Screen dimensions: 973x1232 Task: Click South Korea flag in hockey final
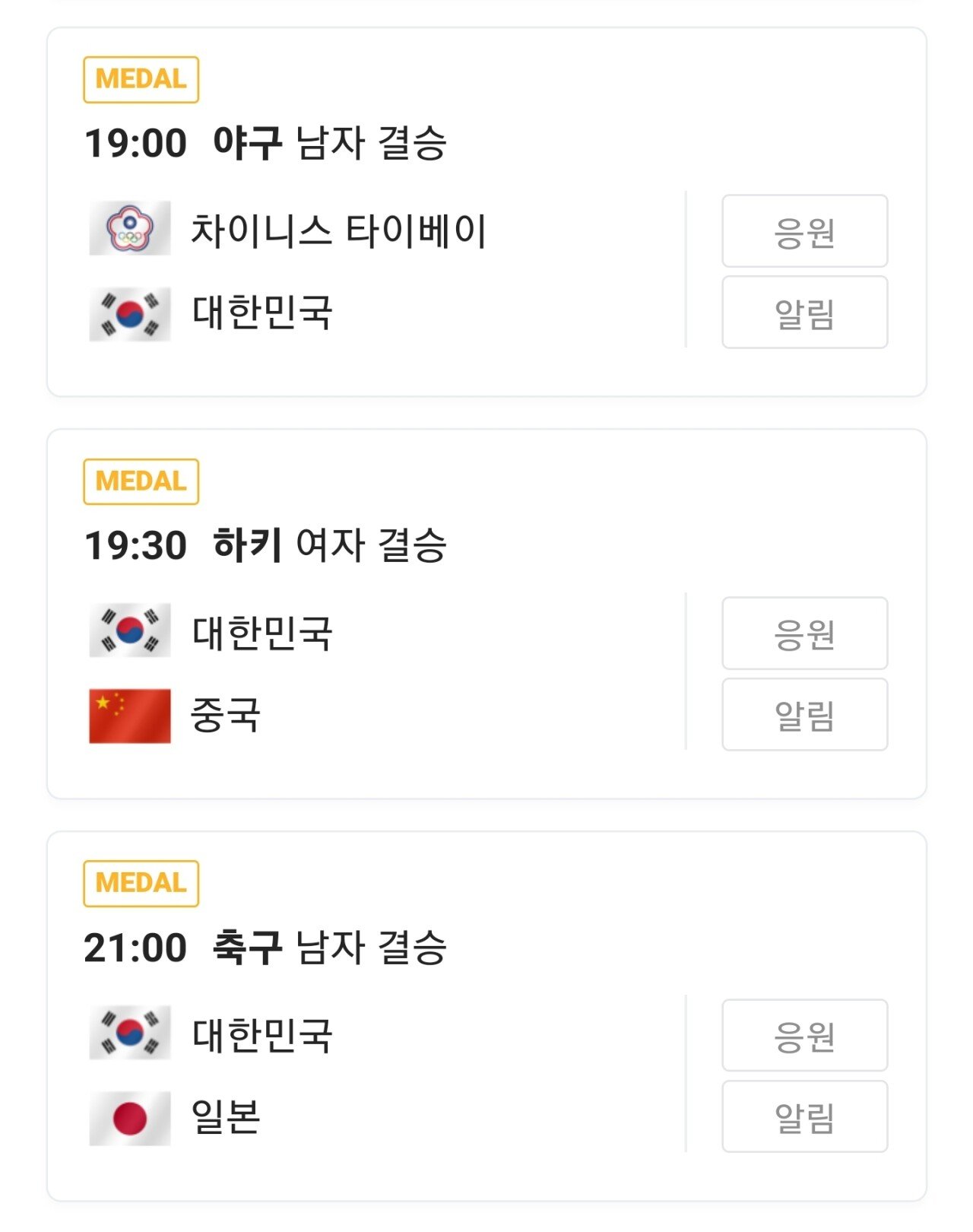(130, 630)
